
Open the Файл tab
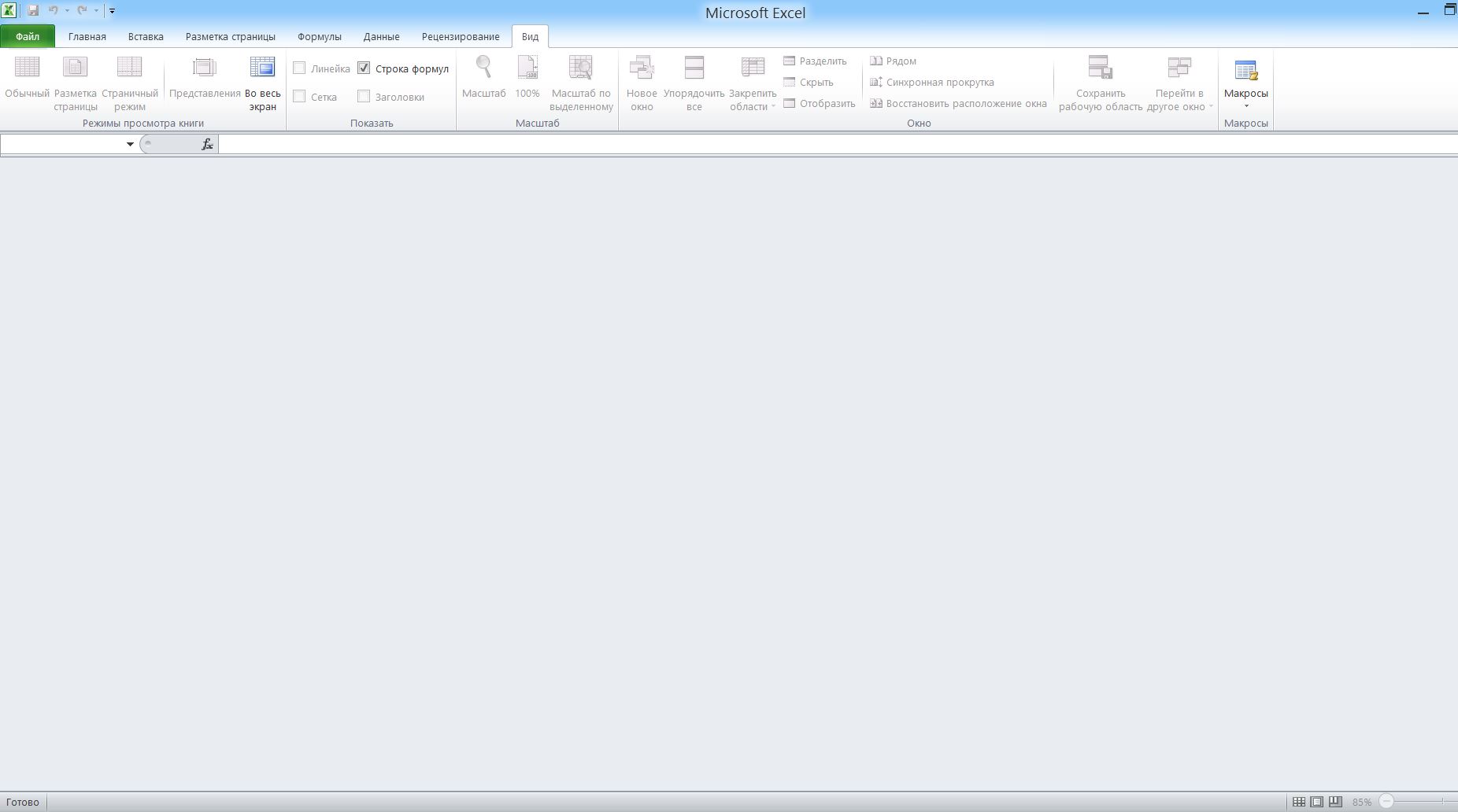(x=28, y=36)
